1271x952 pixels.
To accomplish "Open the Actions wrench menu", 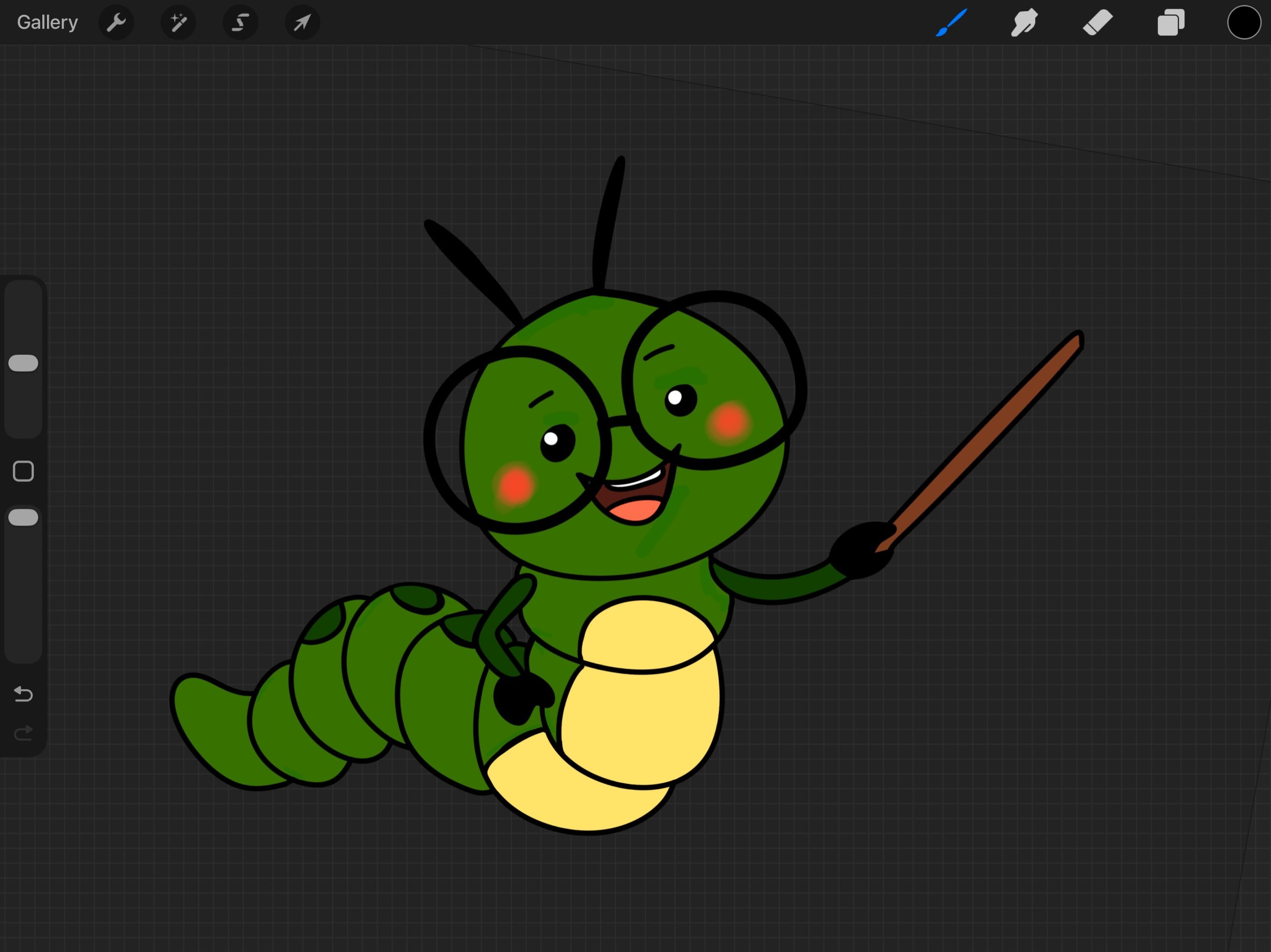I will [116, 22].
